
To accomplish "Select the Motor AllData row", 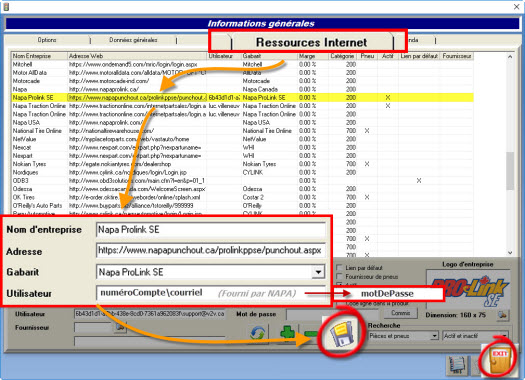I will pyautogui.click(x=242, y=73).
